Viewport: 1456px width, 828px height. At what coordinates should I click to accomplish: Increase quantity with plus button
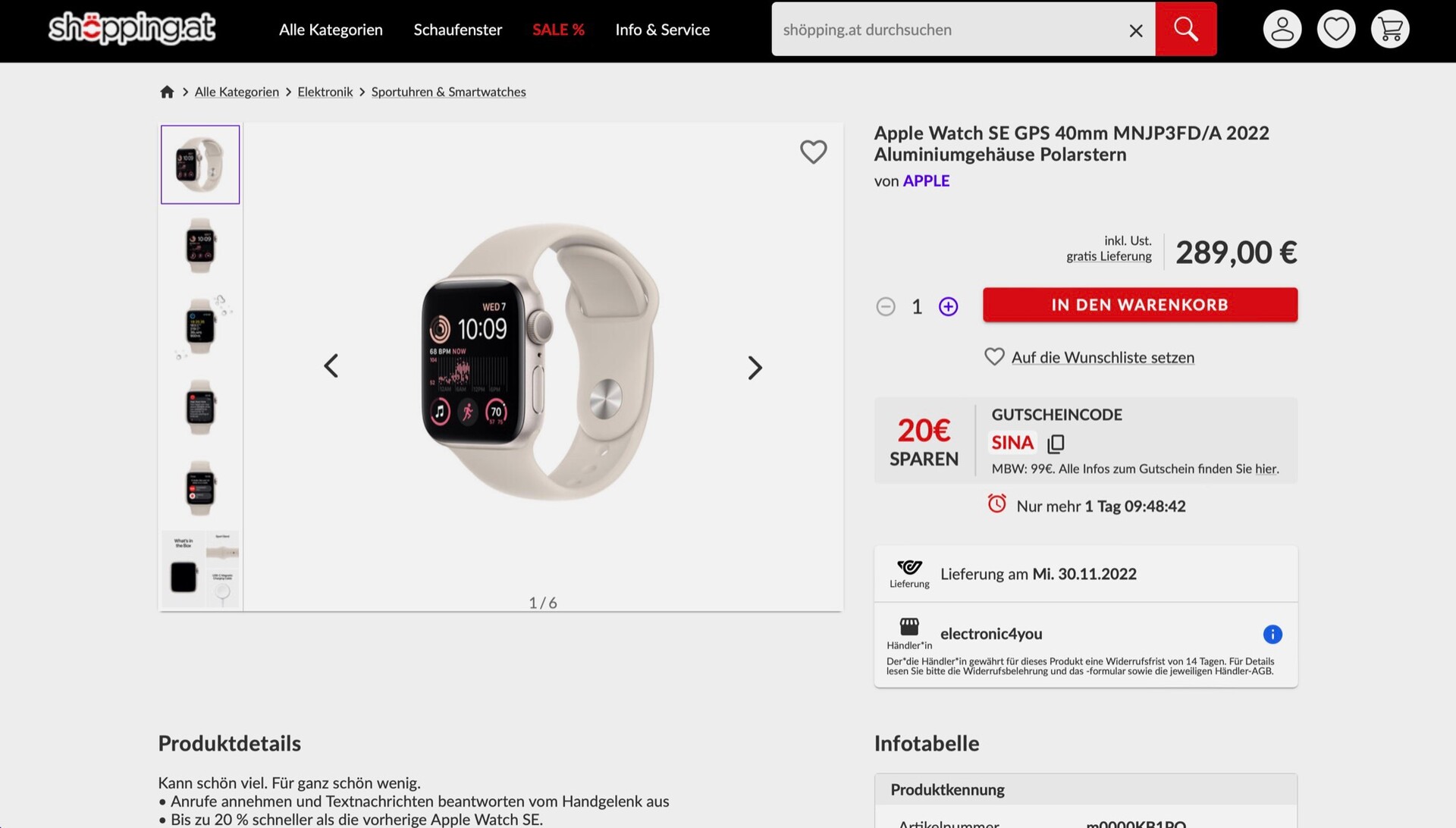[948, 306]
